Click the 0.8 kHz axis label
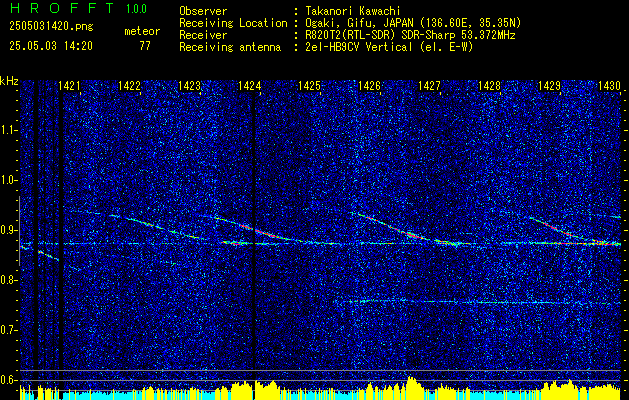The image size is (629, 400). click(x=9, y=280)
